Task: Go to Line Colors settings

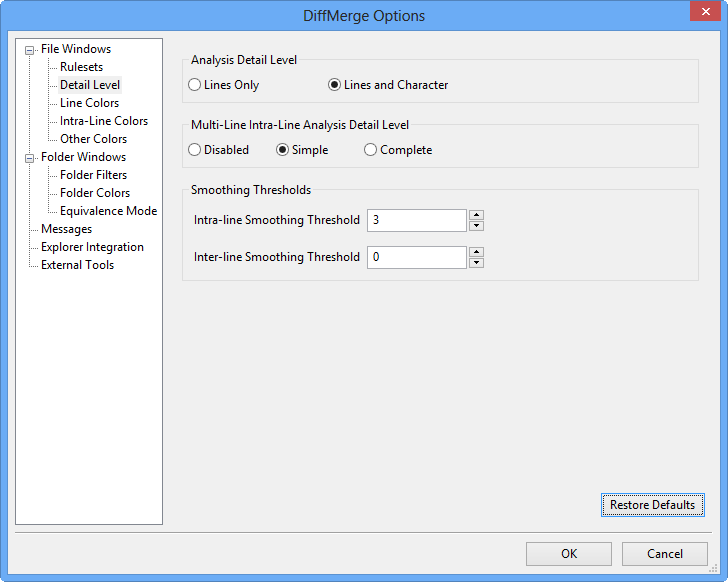Action: pos(89,103)
